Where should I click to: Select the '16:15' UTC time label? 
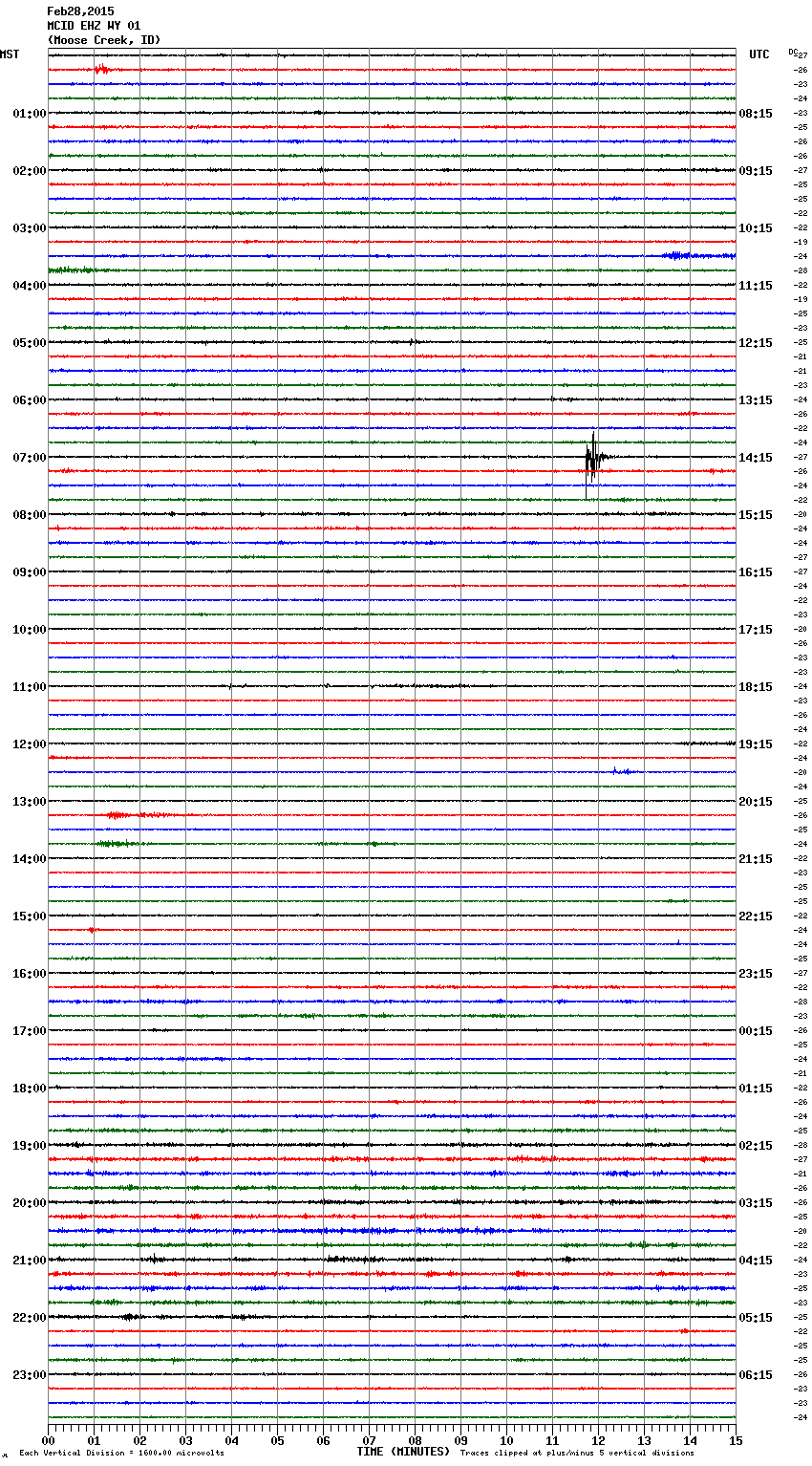pos(756,572)
